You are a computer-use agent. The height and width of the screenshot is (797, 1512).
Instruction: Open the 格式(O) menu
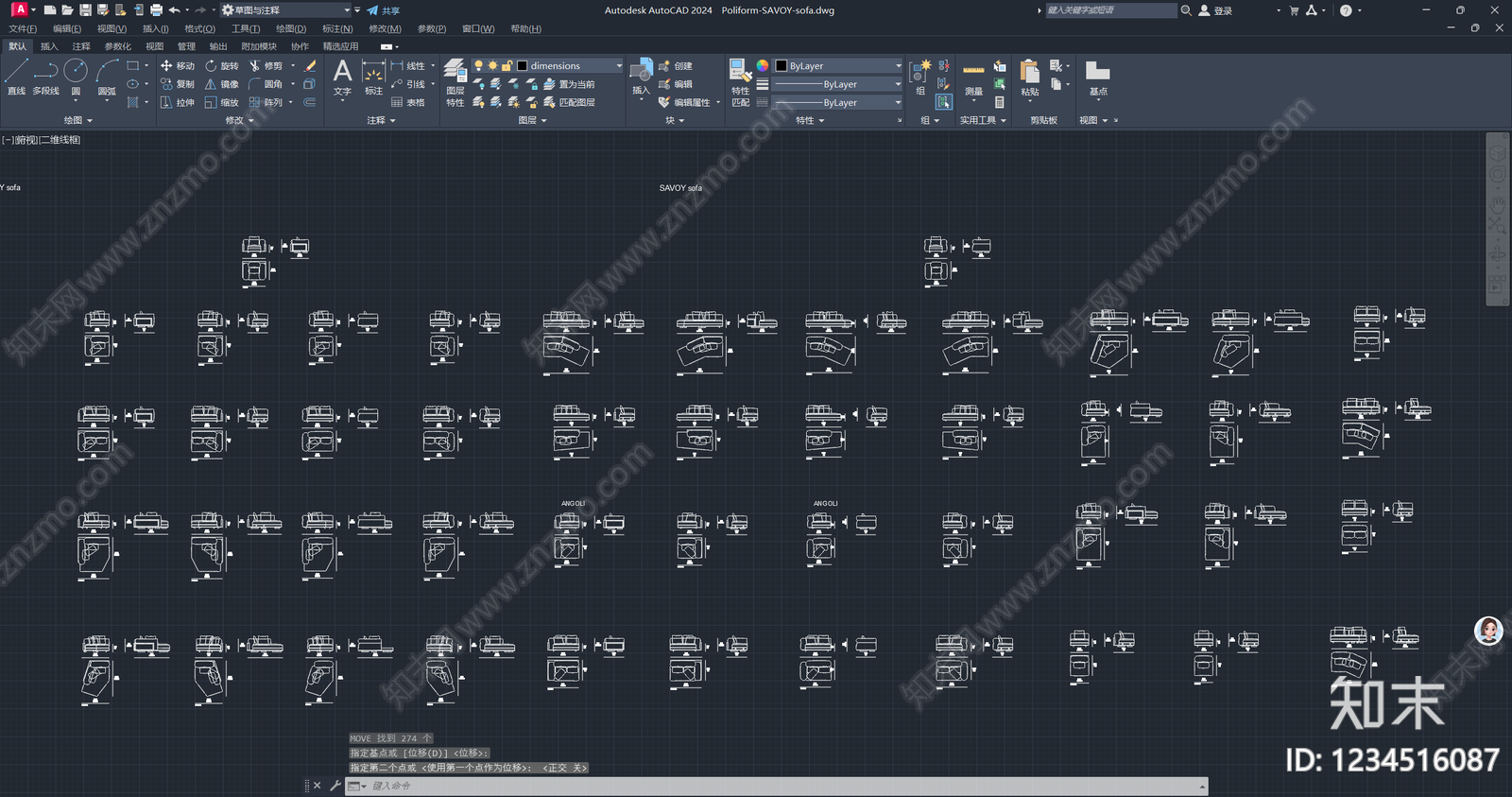(x=200, y=29)
